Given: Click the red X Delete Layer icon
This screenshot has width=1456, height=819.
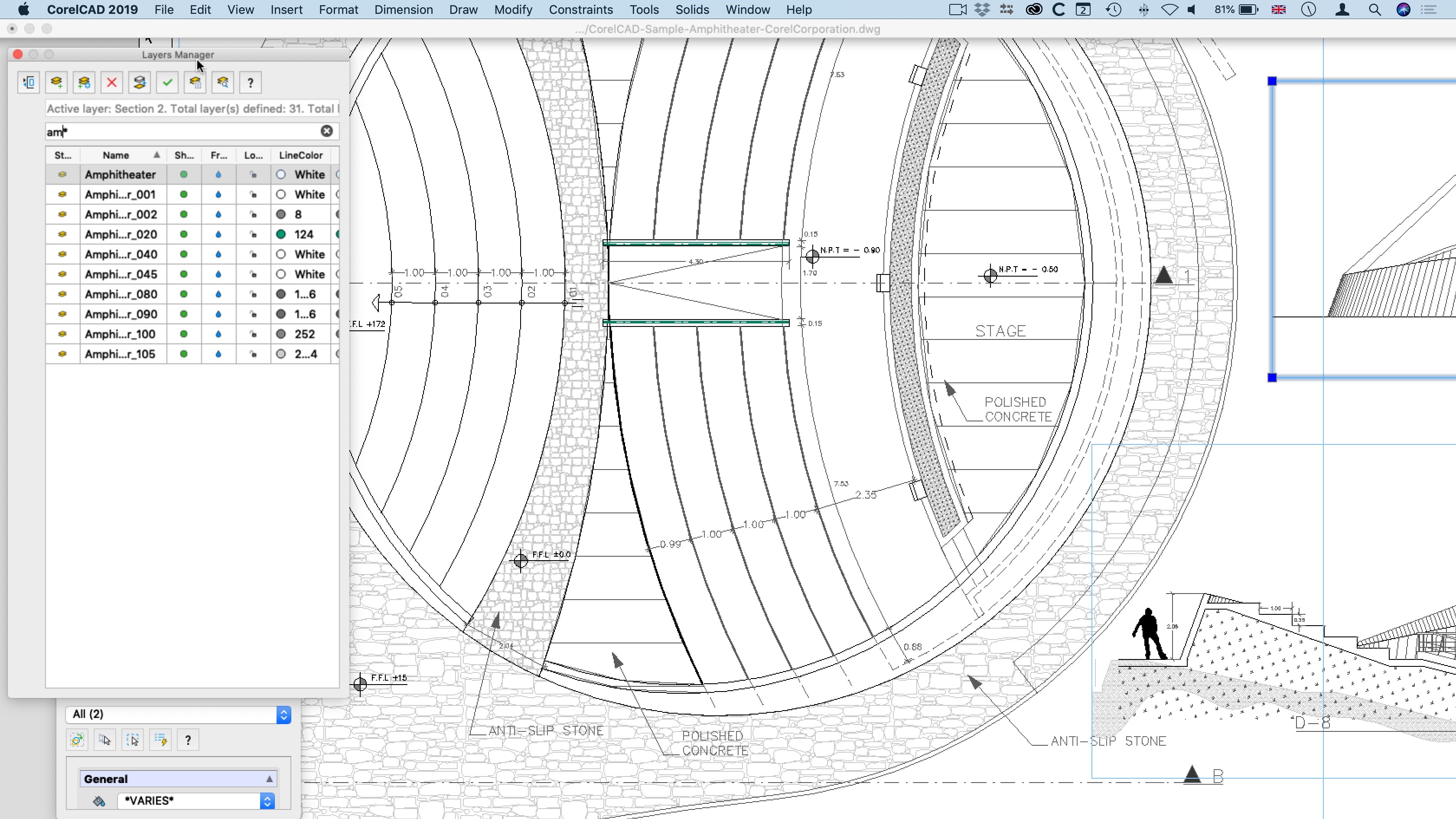Looking at the screenshot, I should [111, 83].
